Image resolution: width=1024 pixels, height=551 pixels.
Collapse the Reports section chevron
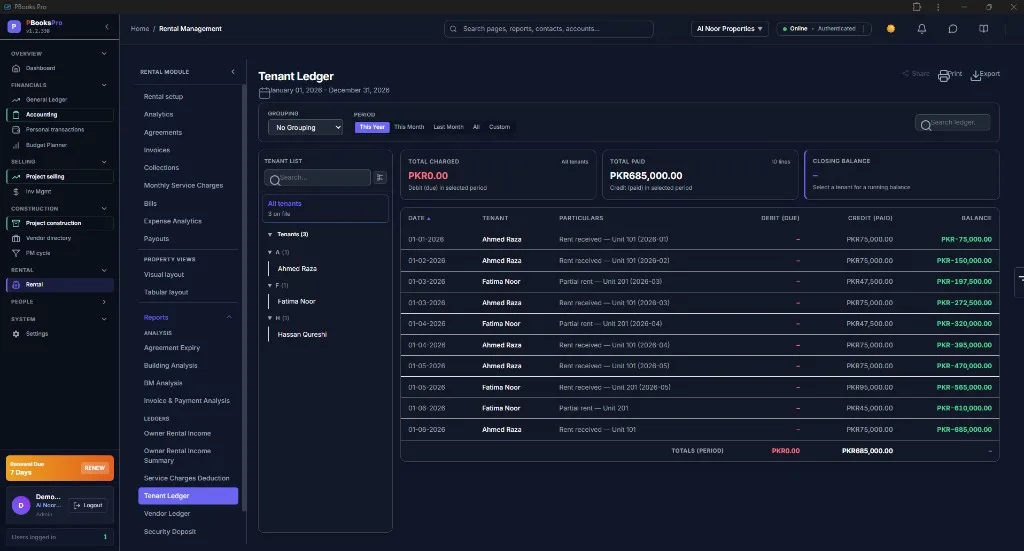coord(229,317)
